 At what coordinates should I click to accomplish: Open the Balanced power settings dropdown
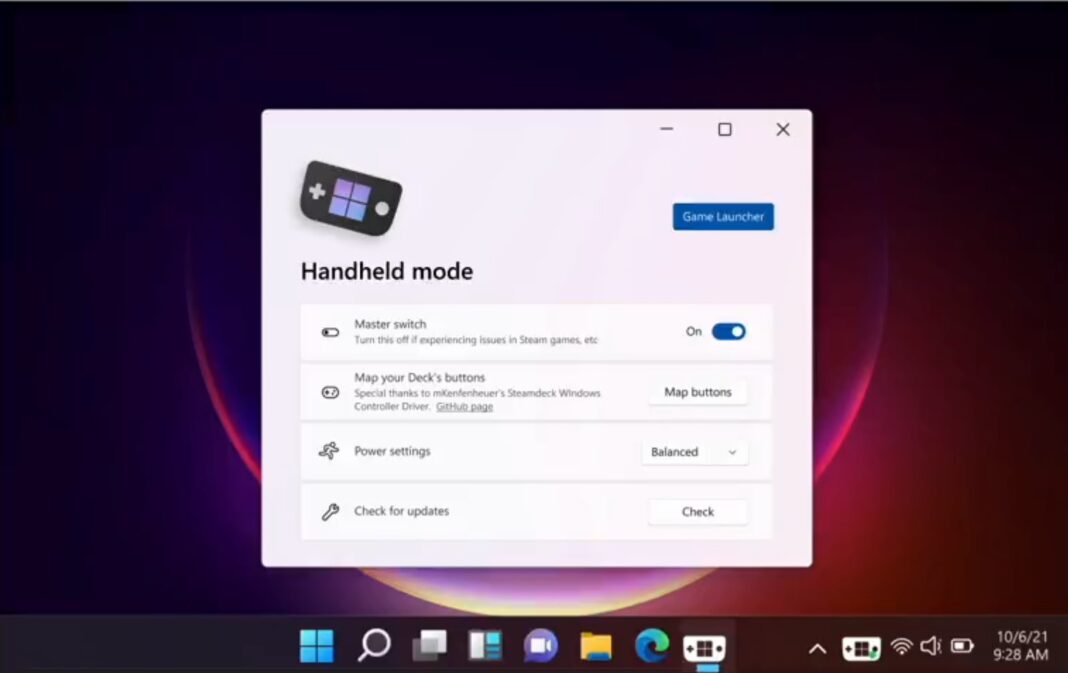694,452
